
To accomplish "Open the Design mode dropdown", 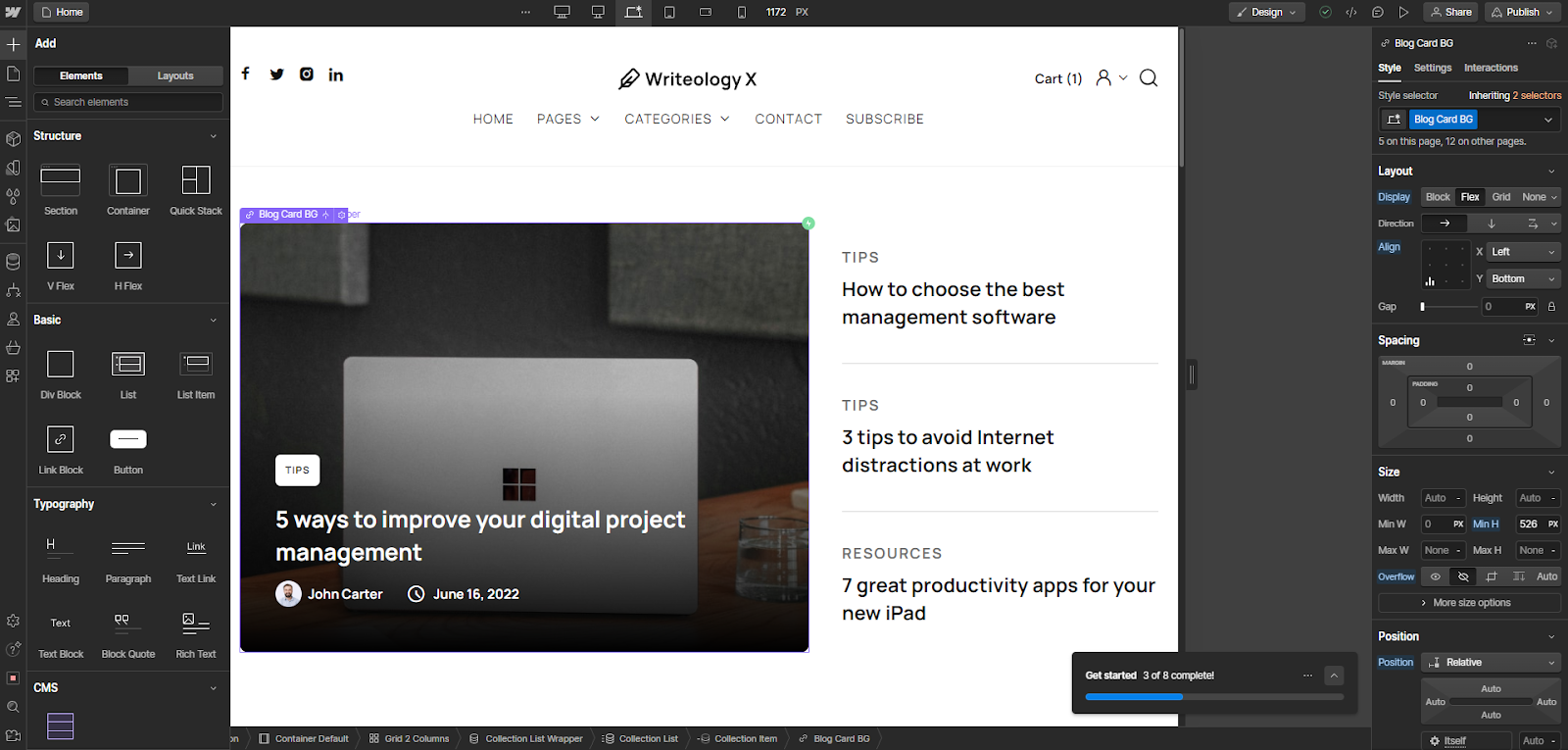I will [1266, 12].
